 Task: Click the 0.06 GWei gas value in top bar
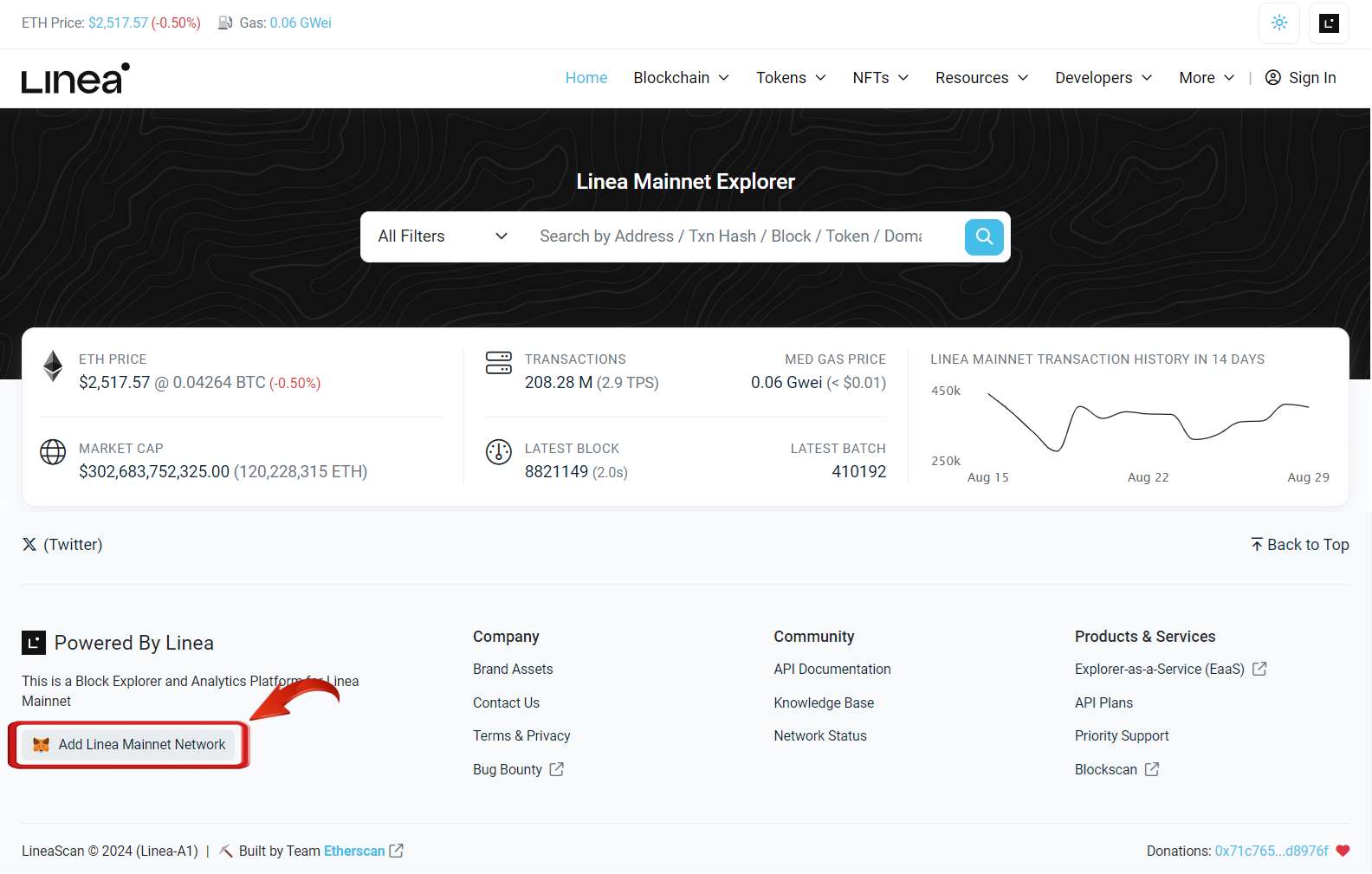301,23
